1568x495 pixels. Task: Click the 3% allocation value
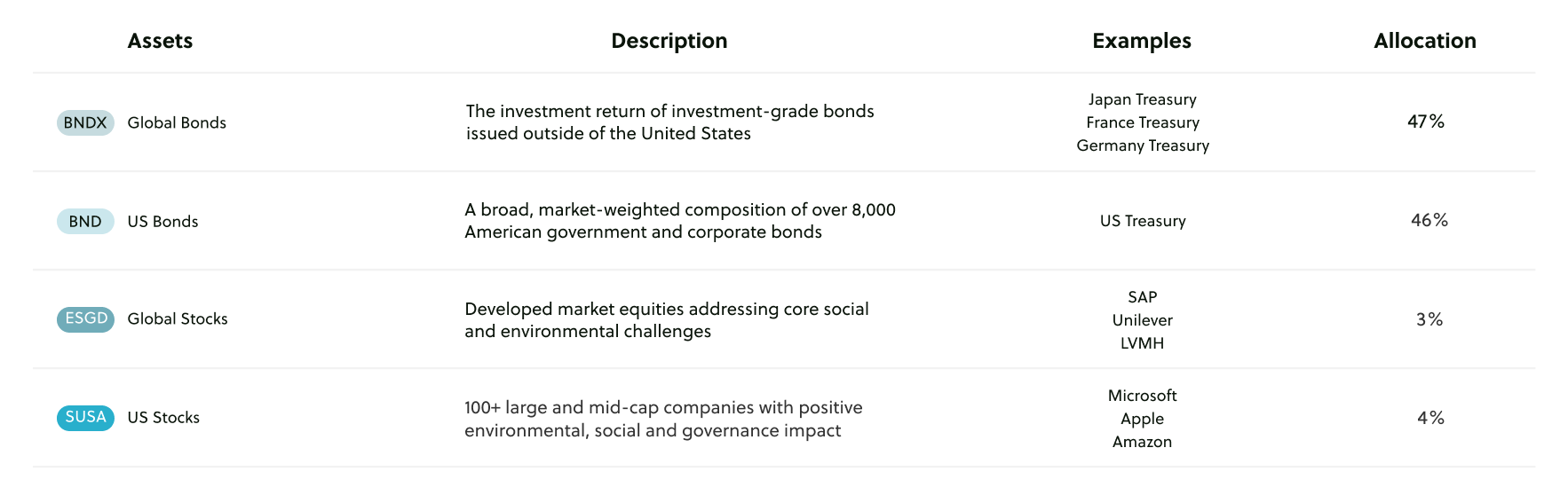(1429, 319)
